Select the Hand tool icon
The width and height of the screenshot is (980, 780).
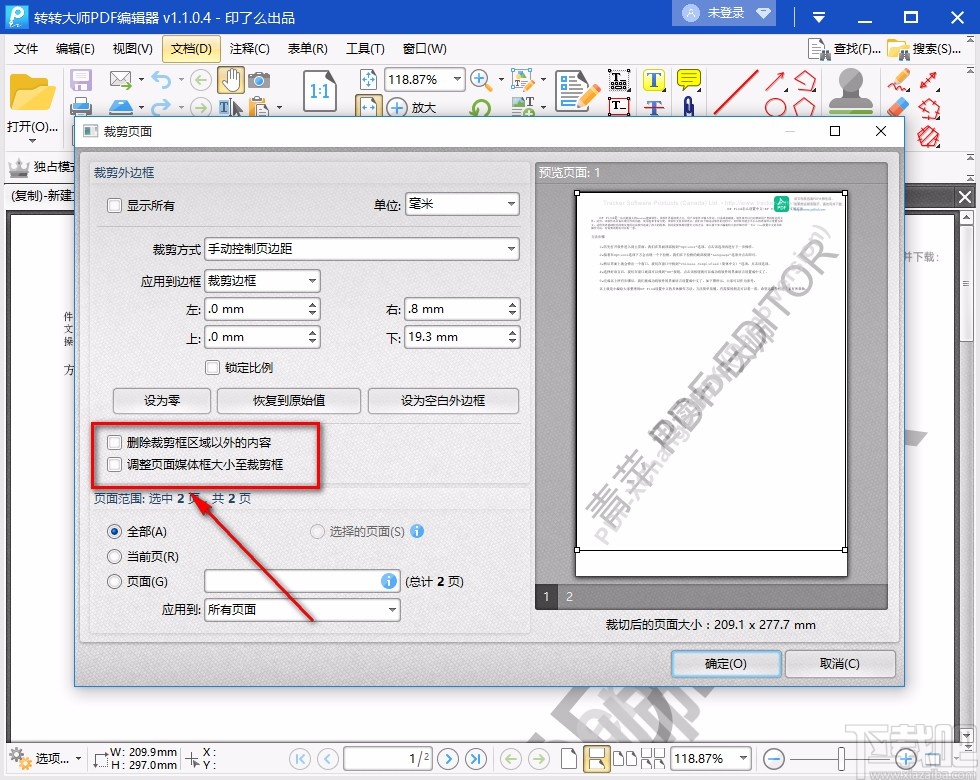click(231, 80)
